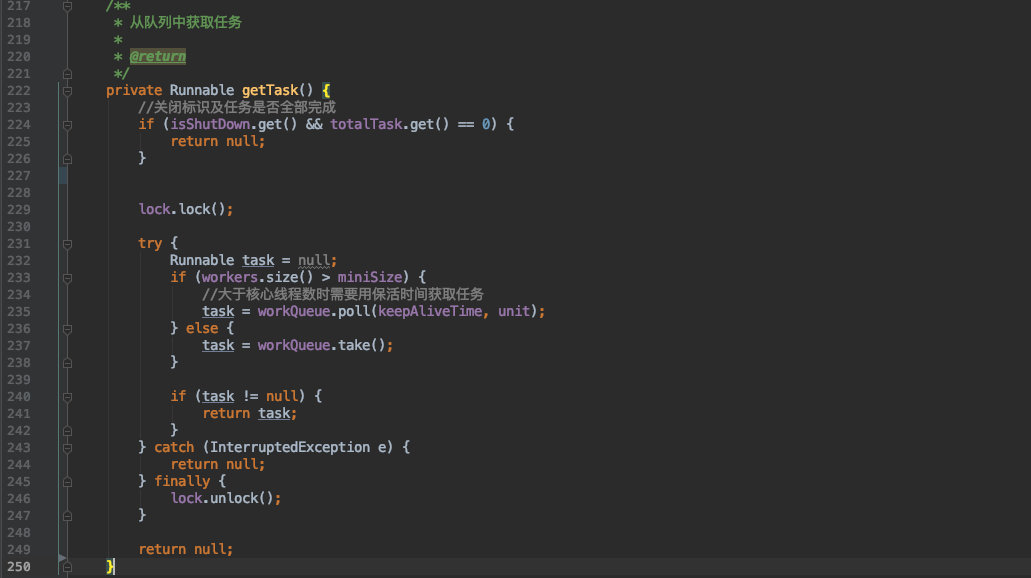
Task: Toggle fold end marker at line 242
Action: click(67, 431)
